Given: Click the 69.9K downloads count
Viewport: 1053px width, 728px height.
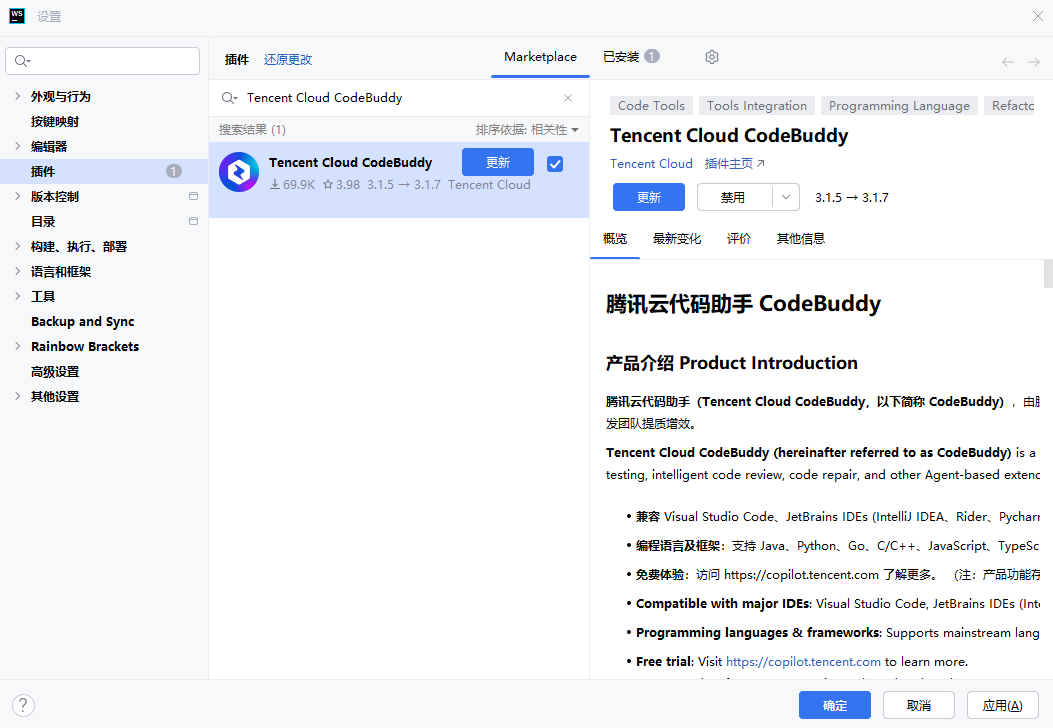Looking at the screenshot, I should tap(293, 185).
